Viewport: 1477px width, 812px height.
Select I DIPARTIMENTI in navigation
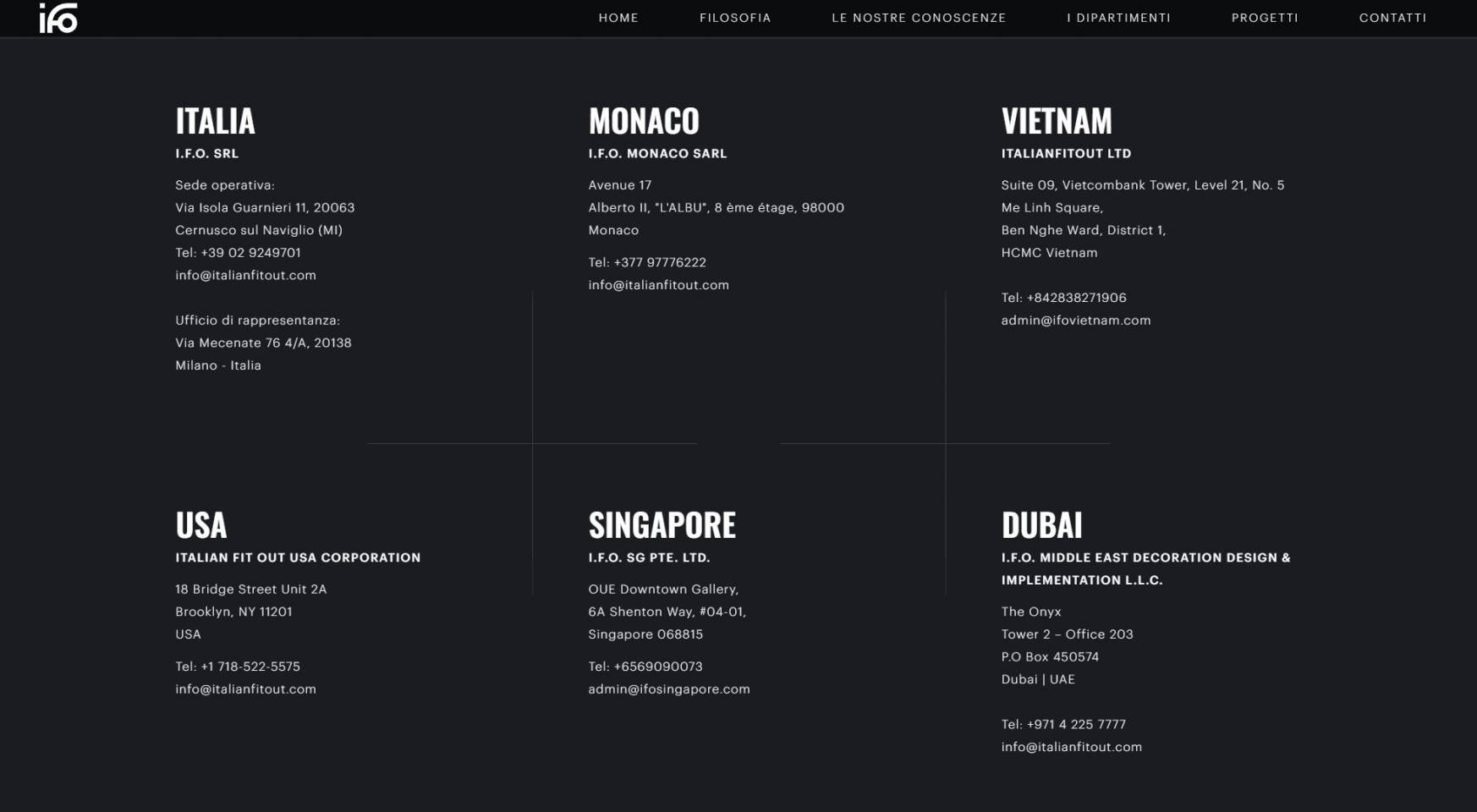[x=1118, y=18]
